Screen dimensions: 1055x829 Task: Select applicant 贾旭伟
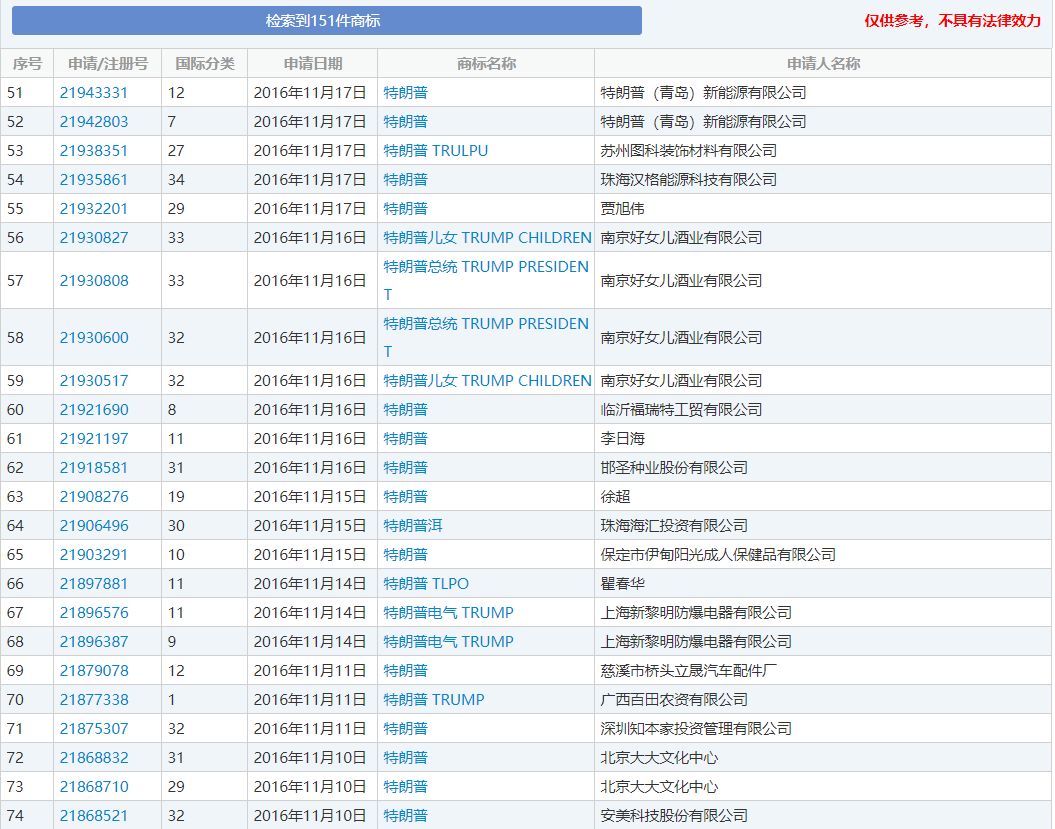point(622,208)
